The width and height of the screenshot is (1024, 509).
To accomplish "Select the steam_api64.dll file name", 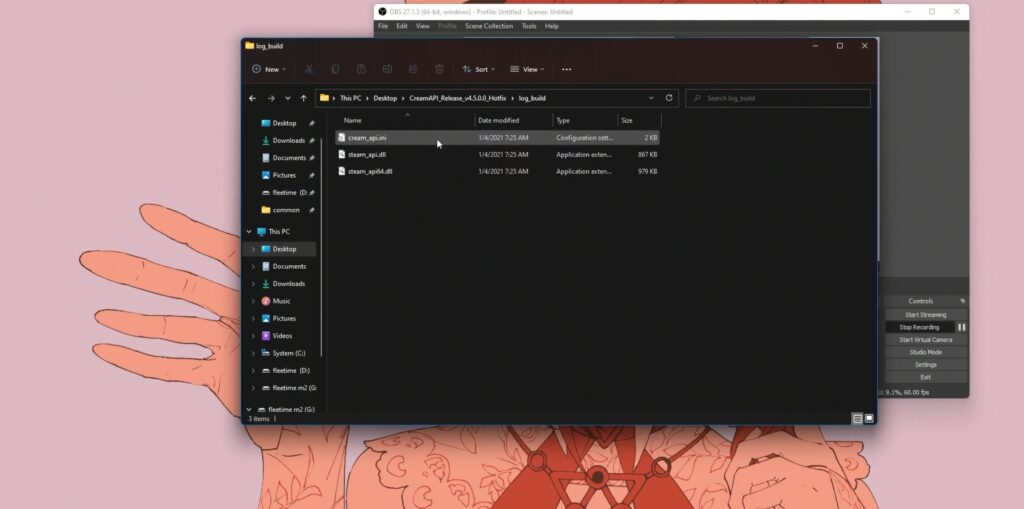I will 370,171.
